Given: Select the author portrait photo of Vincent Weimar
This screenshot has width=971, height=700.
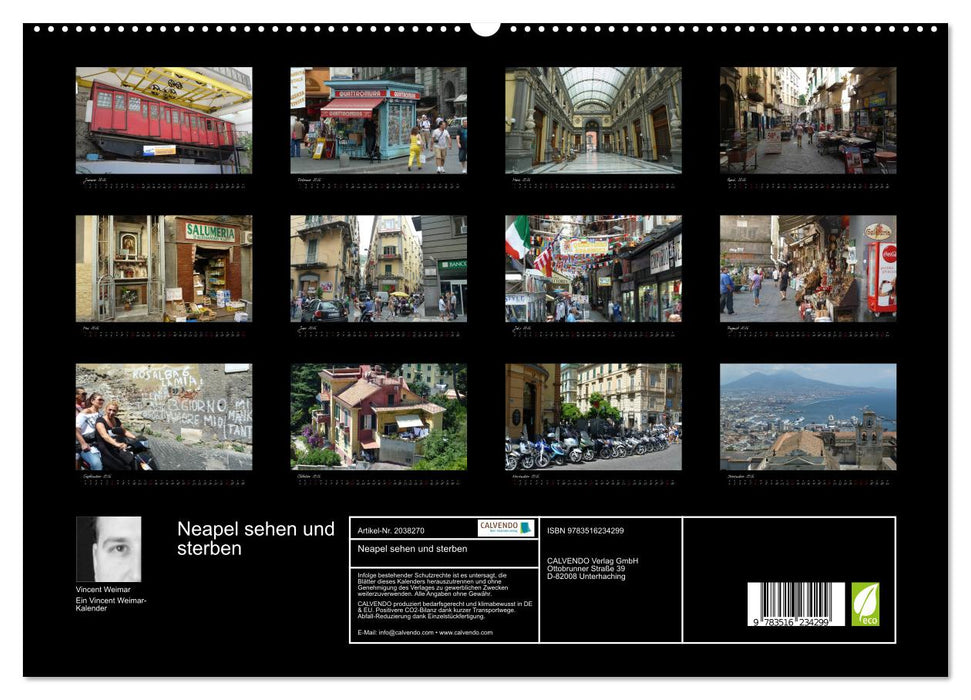Looking at the screenshot, I should (x=109, y=545).
